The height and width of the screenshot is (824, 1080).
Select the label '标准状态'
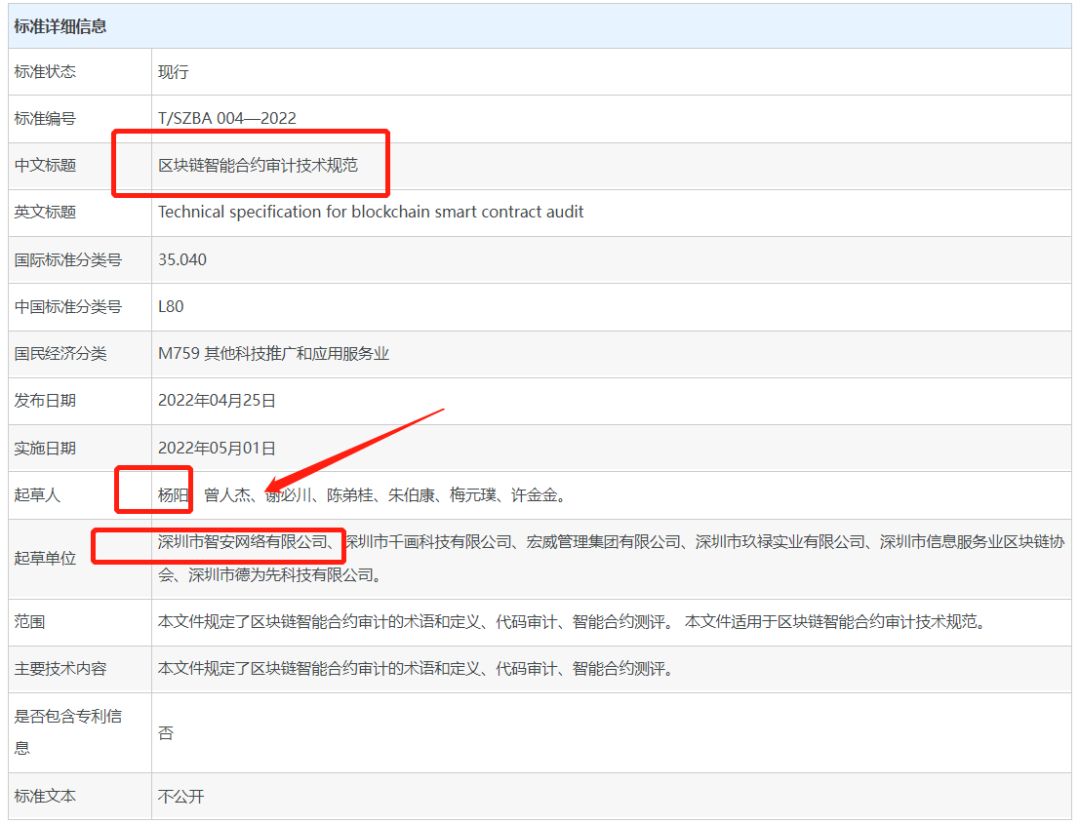45,72
